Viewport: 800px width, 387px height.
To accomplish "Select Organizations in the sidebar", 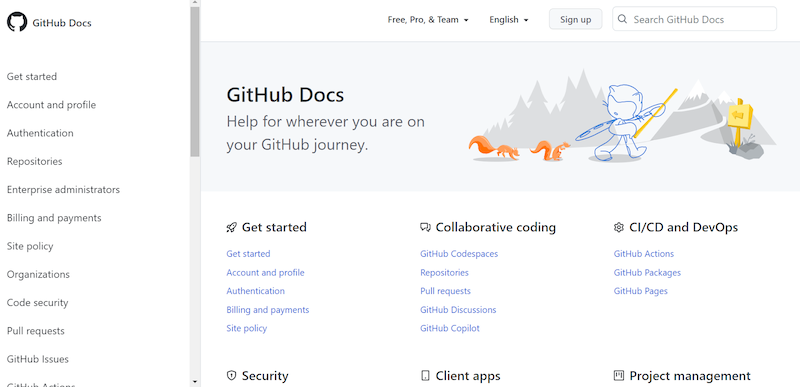I will [x=38, y=274].
